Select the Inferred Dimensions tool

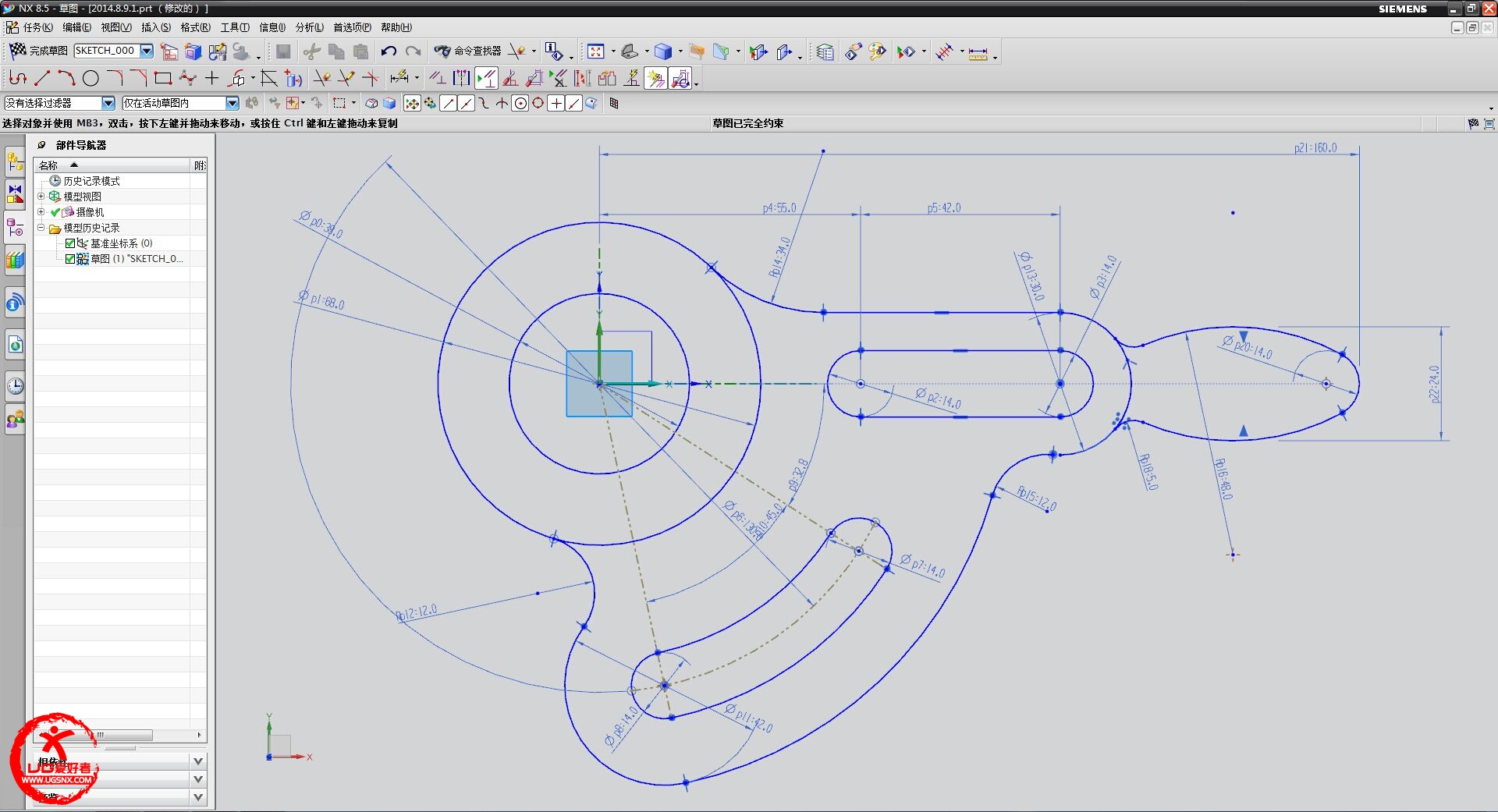(399, 78)
